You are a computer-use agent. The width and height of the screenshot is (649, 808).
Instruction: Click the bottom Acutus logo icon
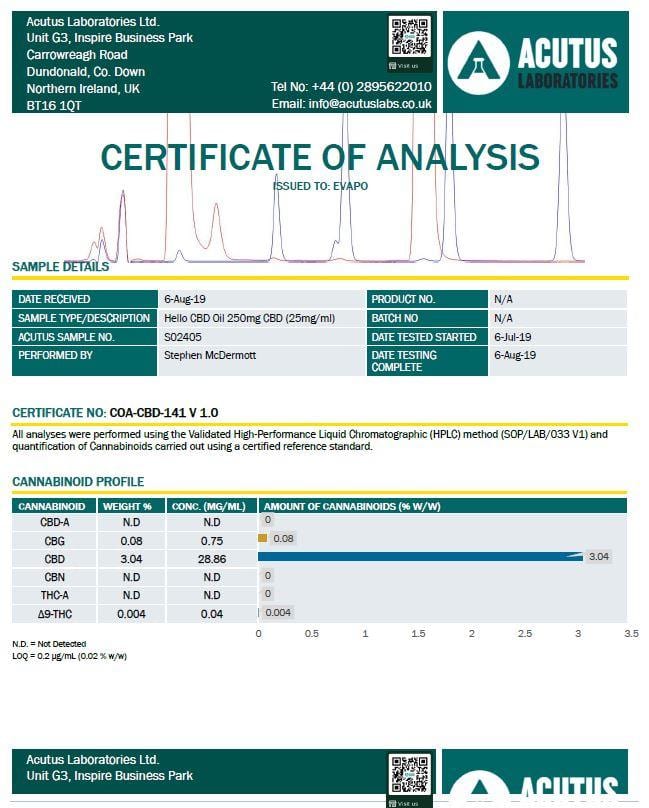click(x=478, y=784)
